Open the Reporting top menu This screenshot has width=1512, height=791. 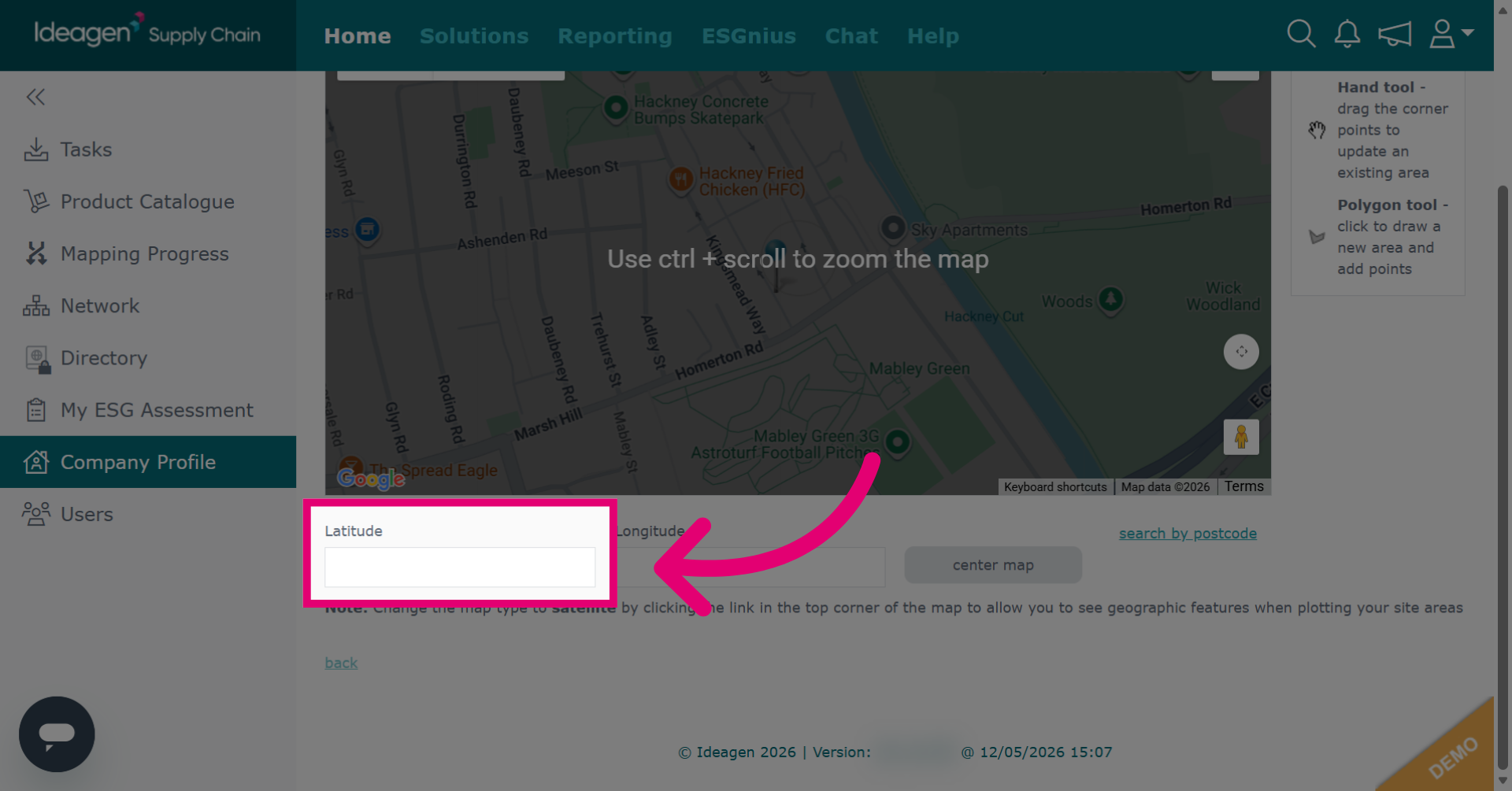[x=615, y=36]
